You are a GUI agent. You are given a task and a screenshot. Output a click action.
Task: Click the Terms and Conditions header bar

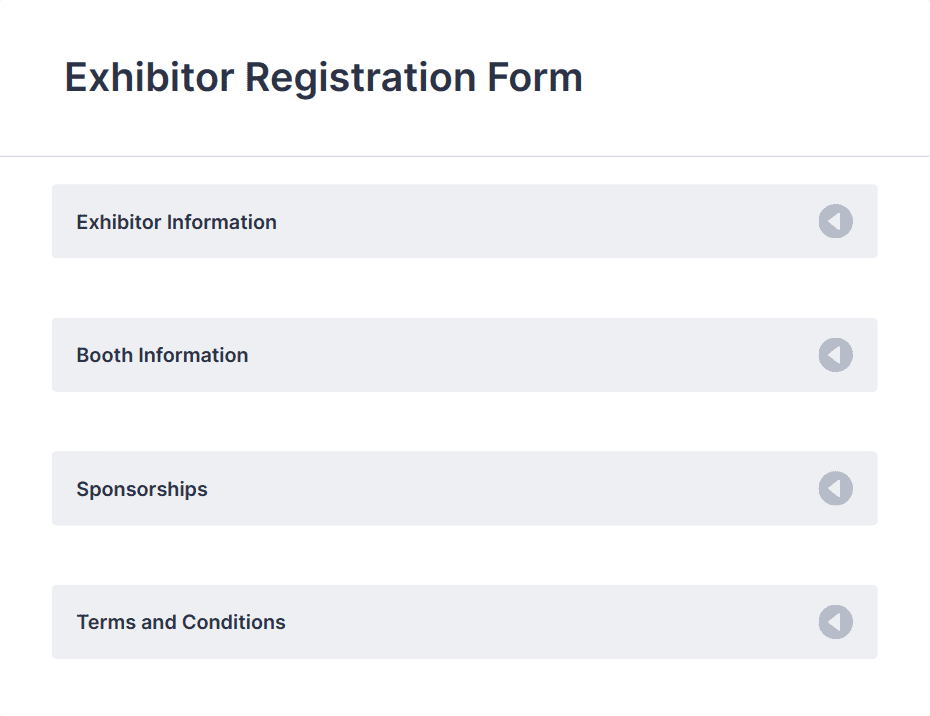(x=463, y=622)
